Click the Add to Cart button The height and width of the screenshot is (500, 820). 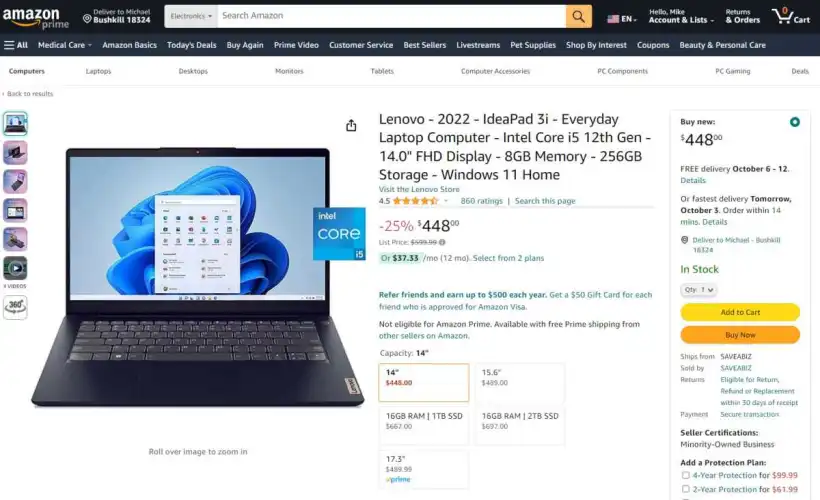[x=740, y=312]
